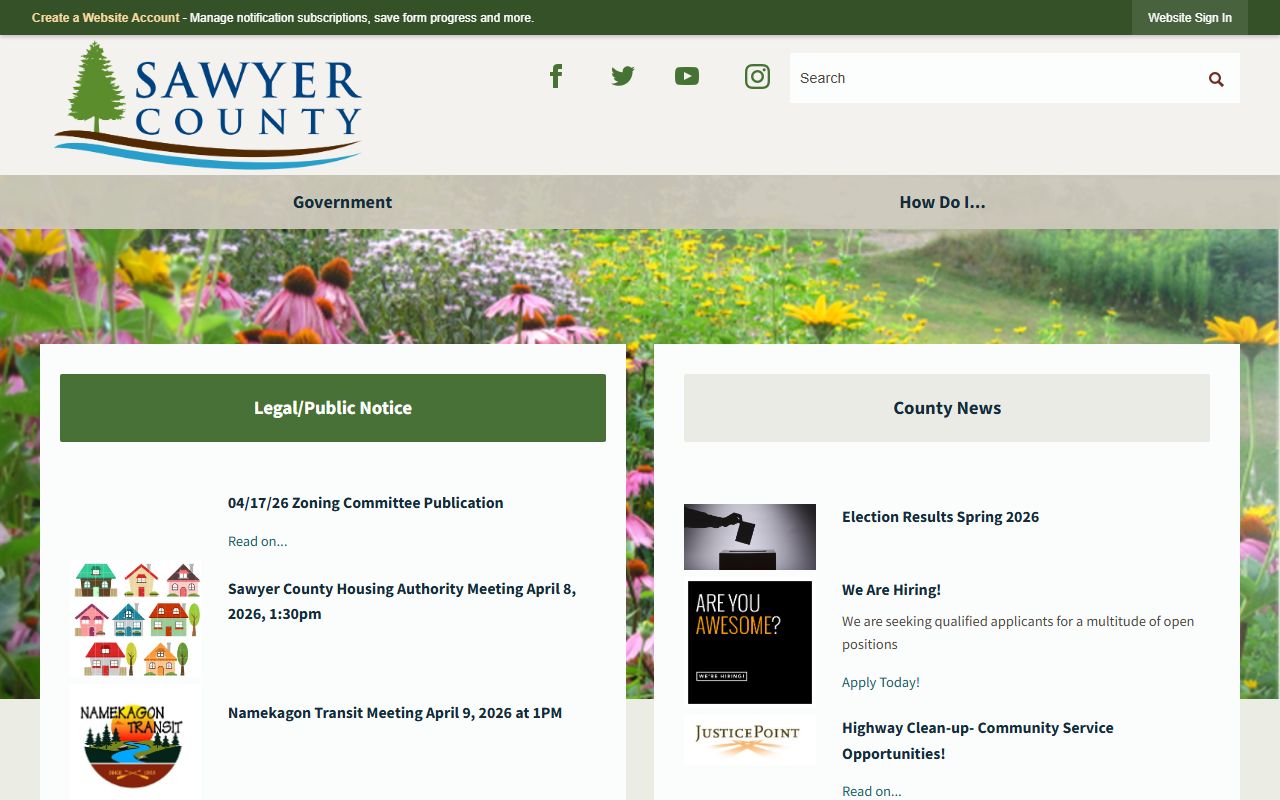Select the Legal/Public Notice tab
Viewport: 1280px width, 800px height.
click(x=333, y=408)
